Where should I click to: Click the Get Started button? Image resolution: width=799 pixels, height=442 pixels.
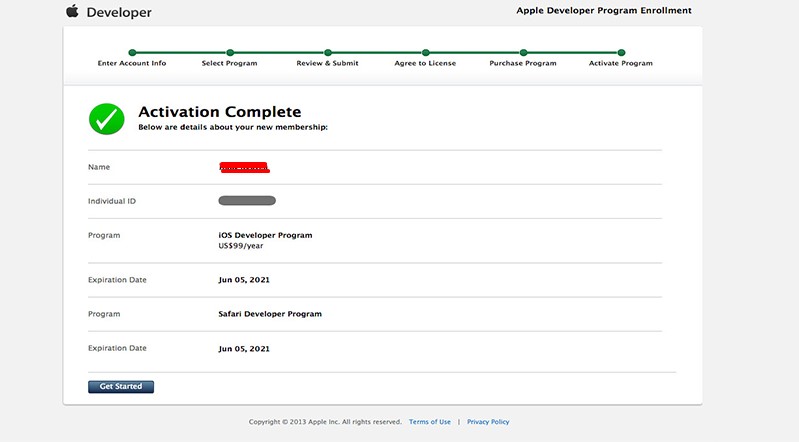coord(121,386)
